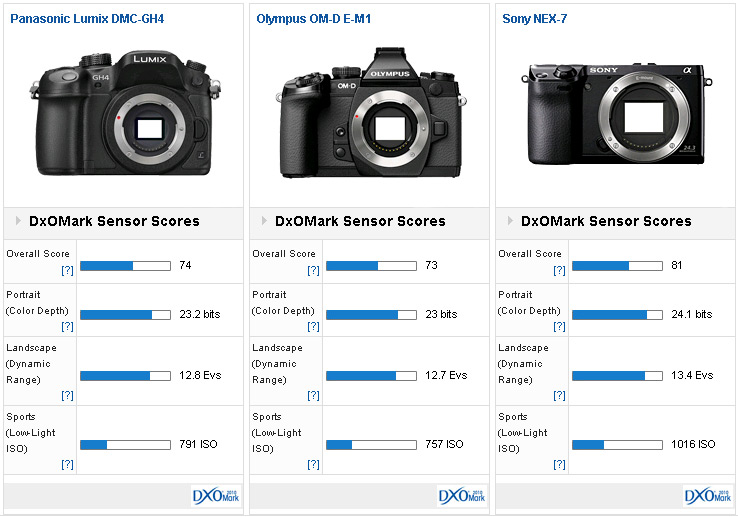Screen dimensions: 738x517
Task: Open the Panasonic Lumix DMC-GH4 link
Action: [87, 19]
